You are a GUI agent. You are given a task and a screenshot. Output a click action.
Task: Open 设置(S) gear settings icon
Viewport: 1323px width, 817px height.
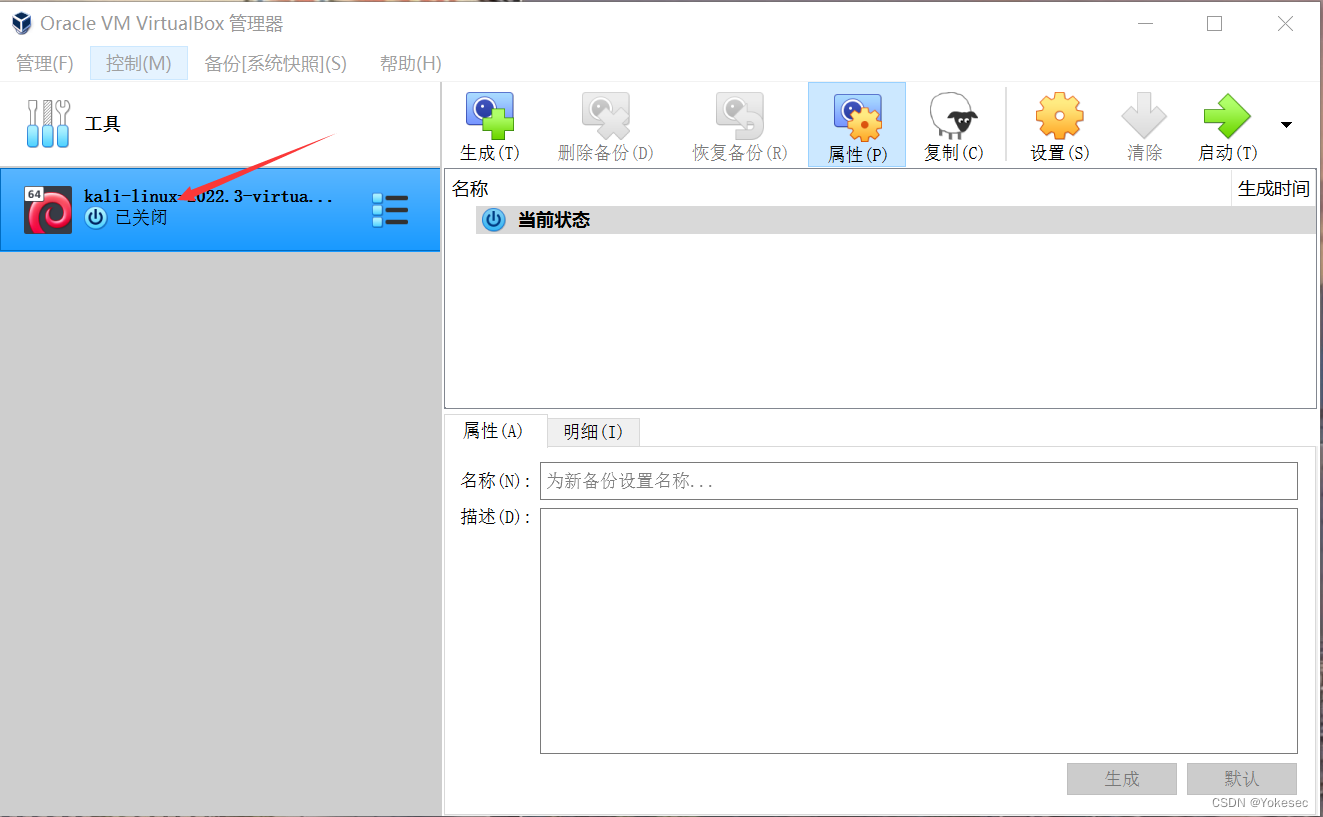coord(1059,116)
